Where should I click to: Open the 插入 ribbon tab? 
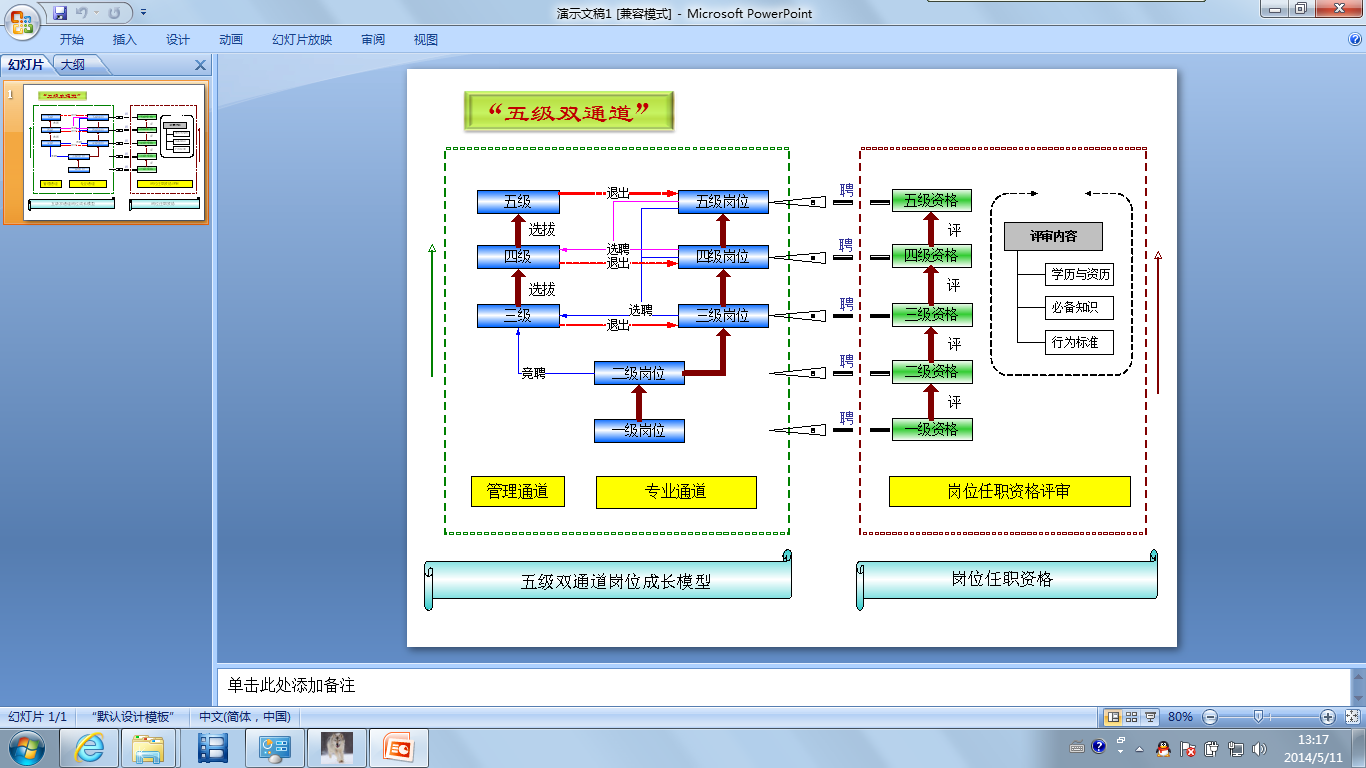(125, 40)
